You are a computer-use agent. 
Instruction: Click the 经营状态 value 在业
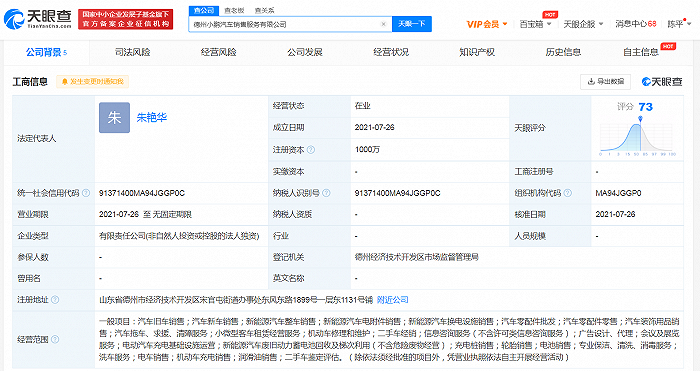click(362, 106)
